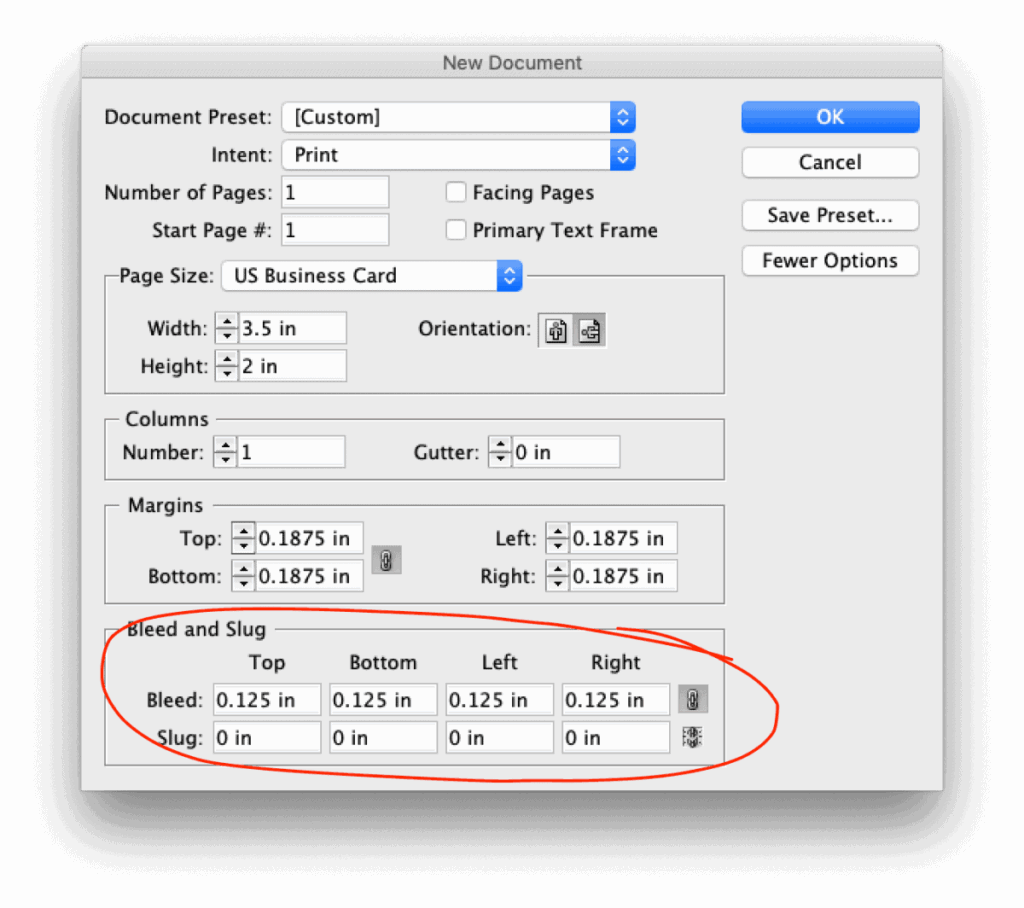Toggle the bleed settings chain link icon
The height and width of the screenshot is (908, 1024).
691,700
